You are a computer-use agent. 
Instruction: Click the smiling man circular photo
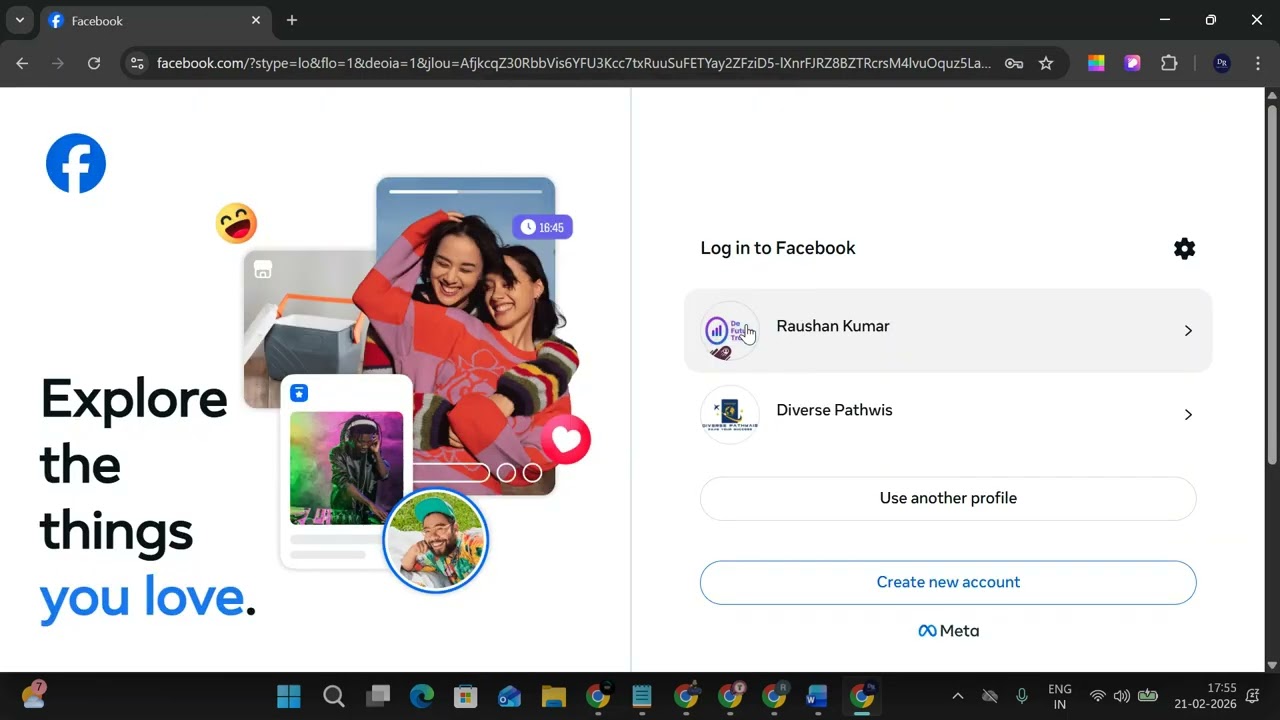click(435, 541)
